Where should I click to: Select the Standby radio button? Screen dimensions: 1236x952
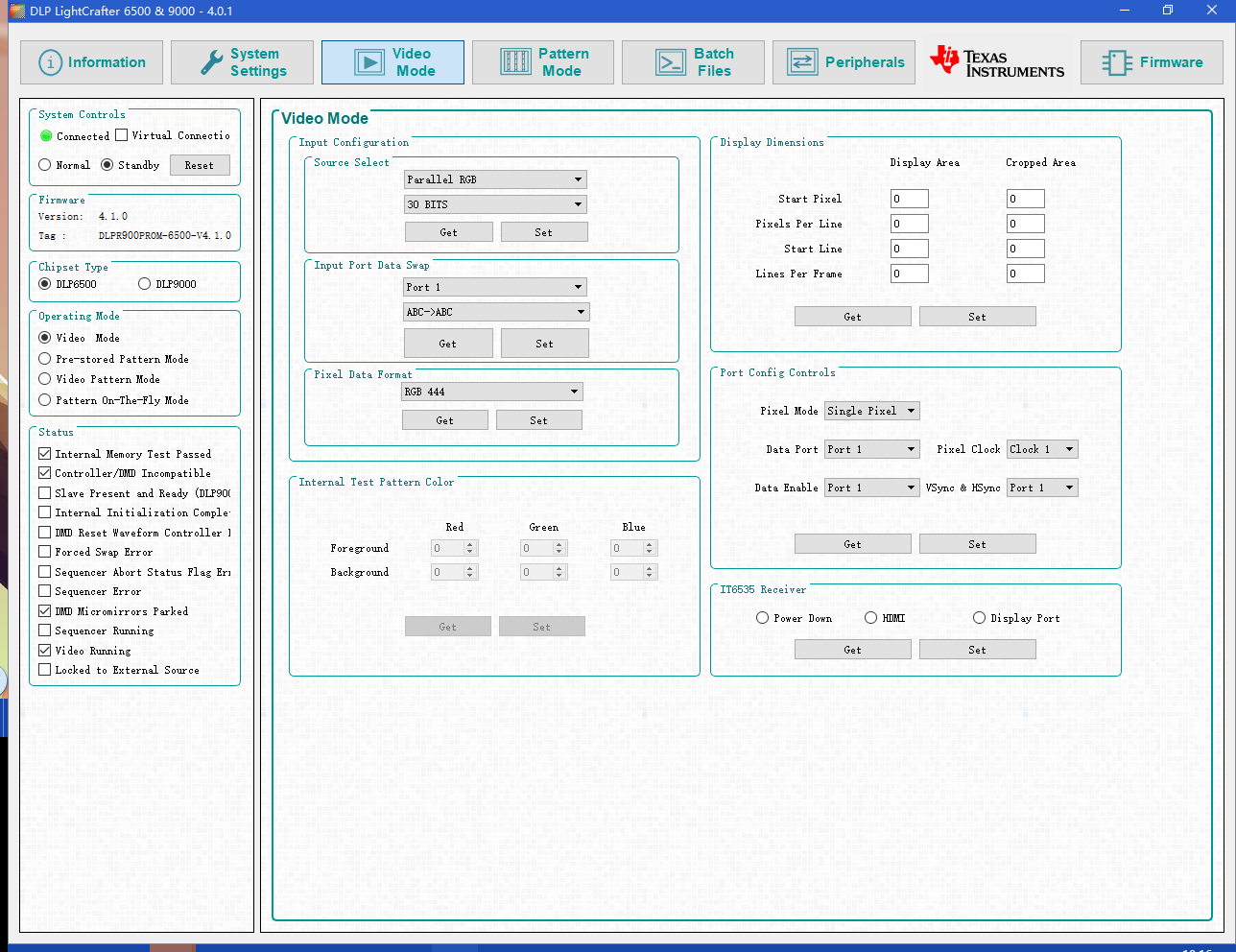pyautogui.click(x=107, y=165)
